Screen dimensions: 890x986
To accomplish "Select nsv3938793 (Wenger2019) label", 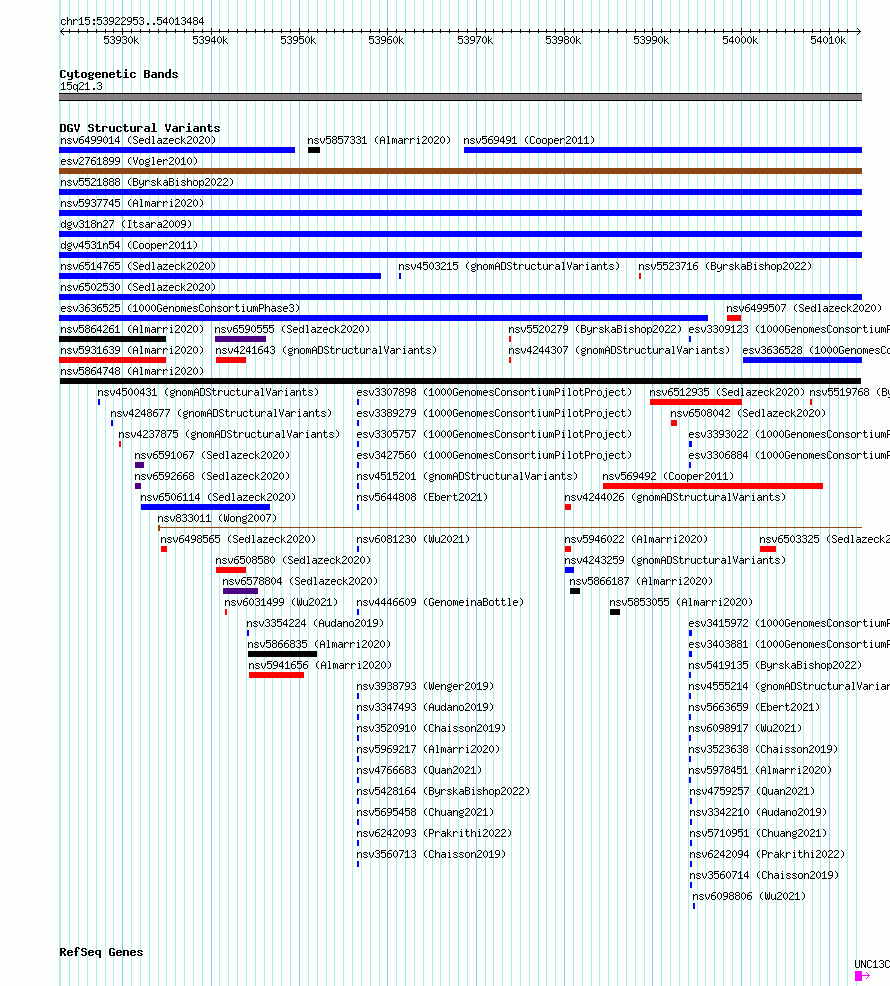I will [425, 686].
